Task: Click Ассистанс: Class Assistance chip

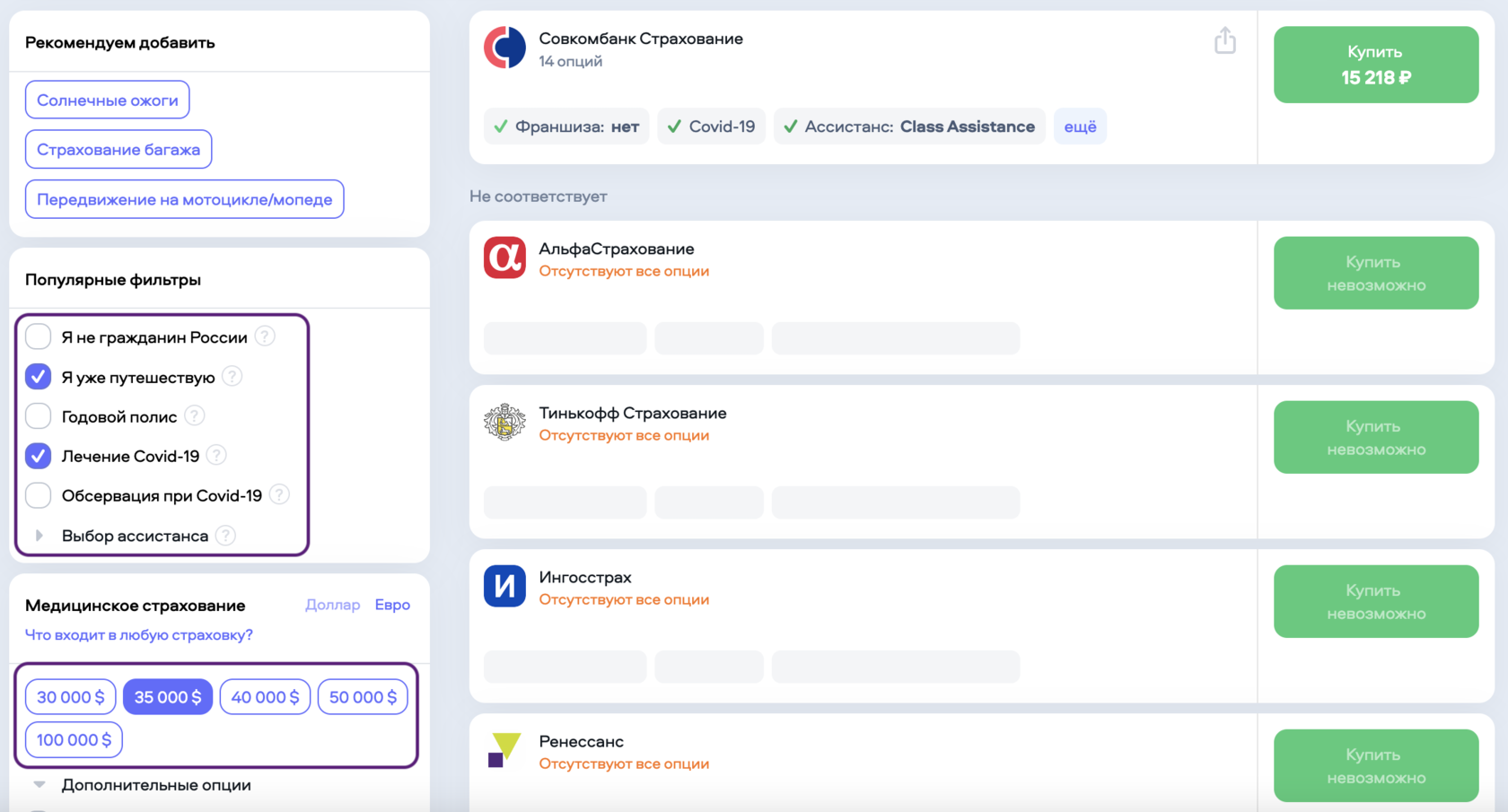Action: click(x=909, y=127)
